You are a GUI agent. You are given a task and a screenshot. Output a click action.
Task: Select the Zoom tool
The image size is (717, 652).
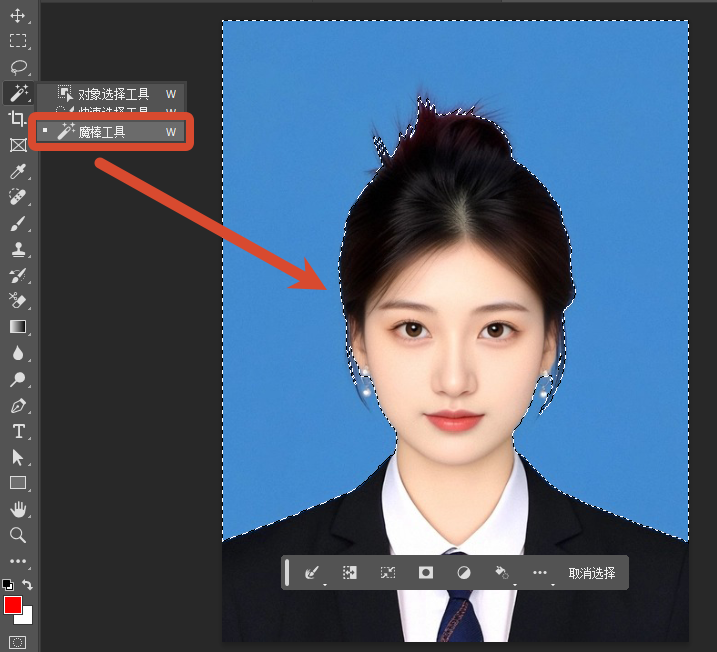(x=18, y=535)
